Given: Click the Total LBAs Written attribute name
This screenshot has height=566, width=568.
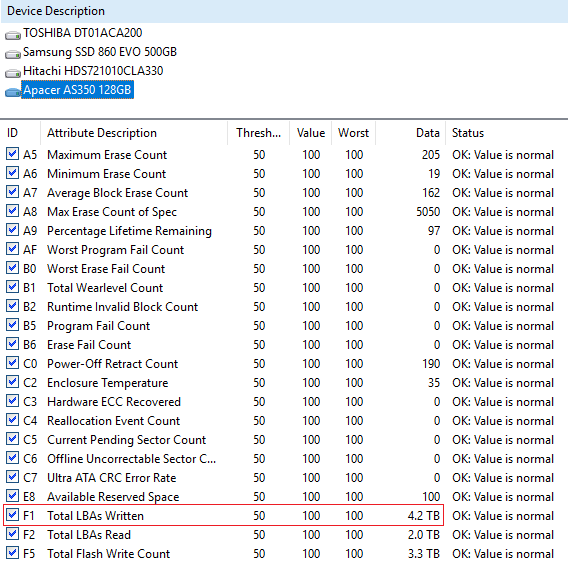Looking at the screenshot, I should (95, 516).
